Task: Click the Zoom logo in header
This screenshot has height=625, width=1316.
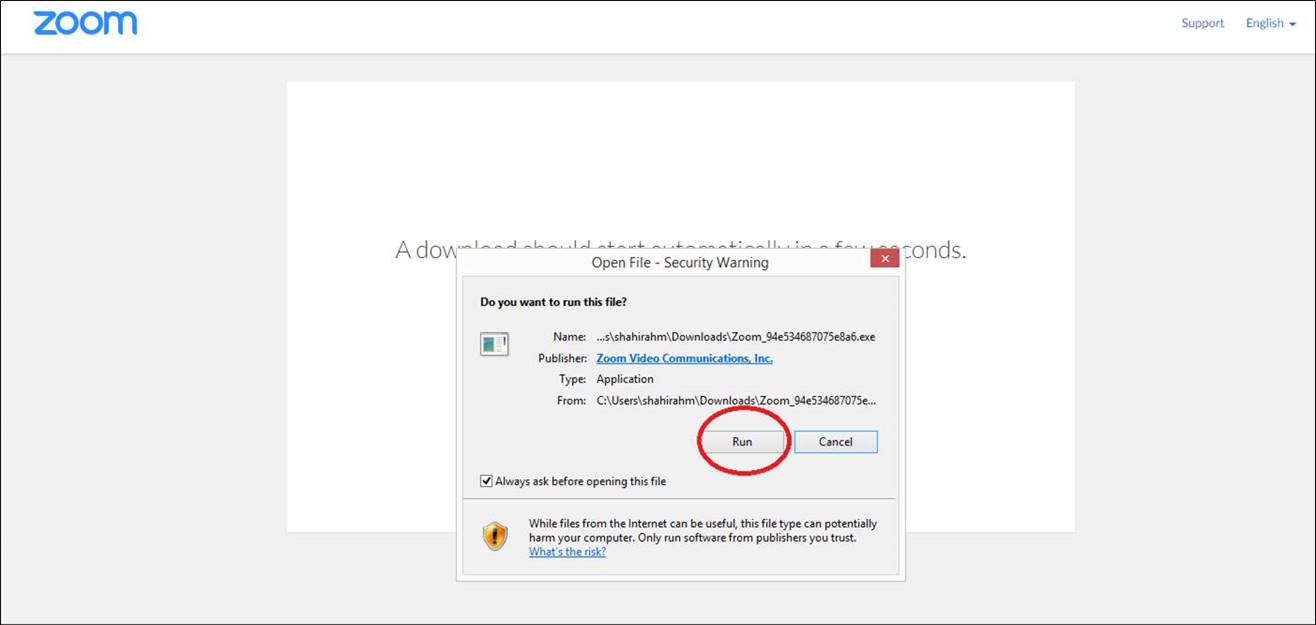Action: [x=85, y=24]
